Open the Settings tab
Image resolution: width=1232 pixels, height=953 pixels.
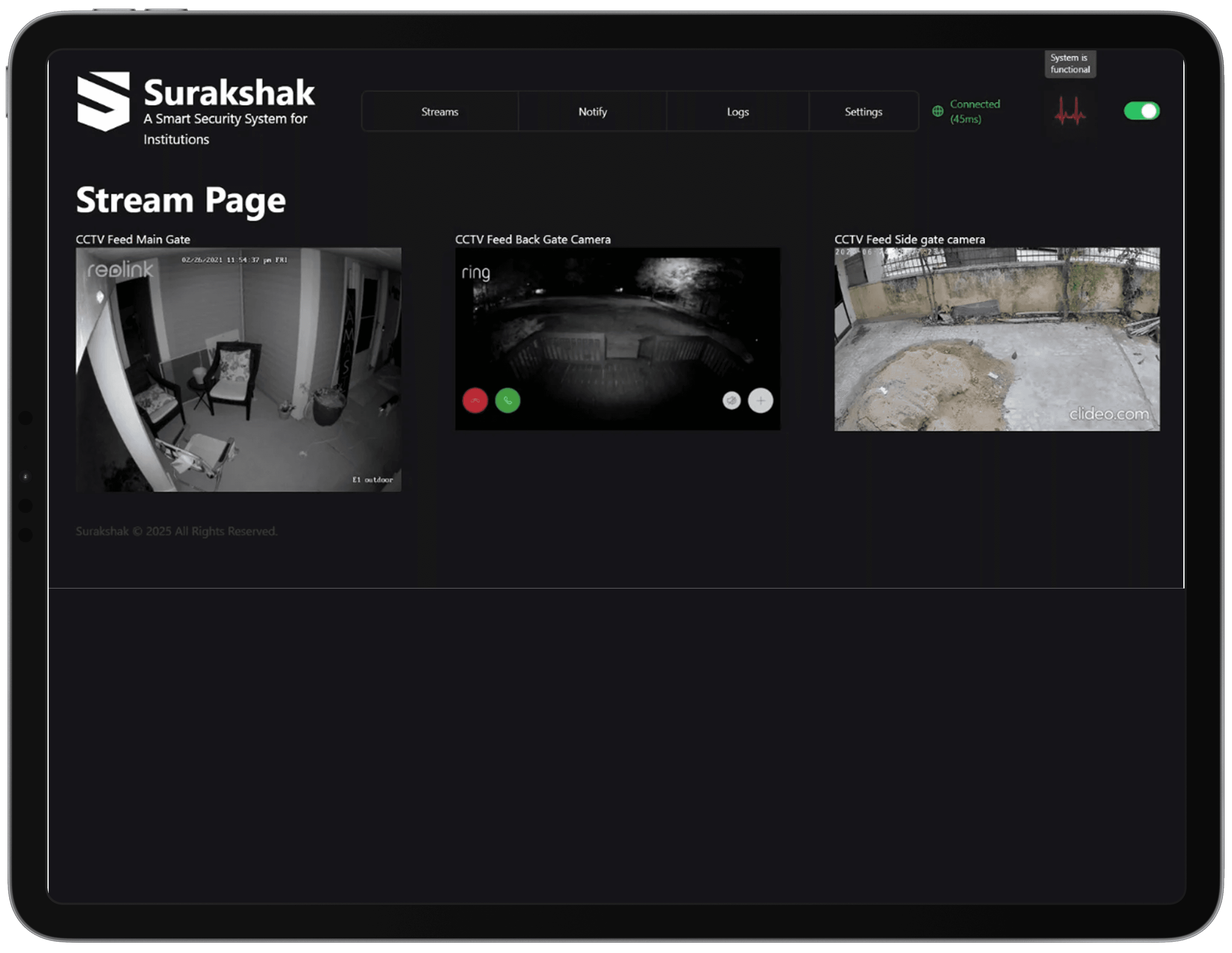863,112
